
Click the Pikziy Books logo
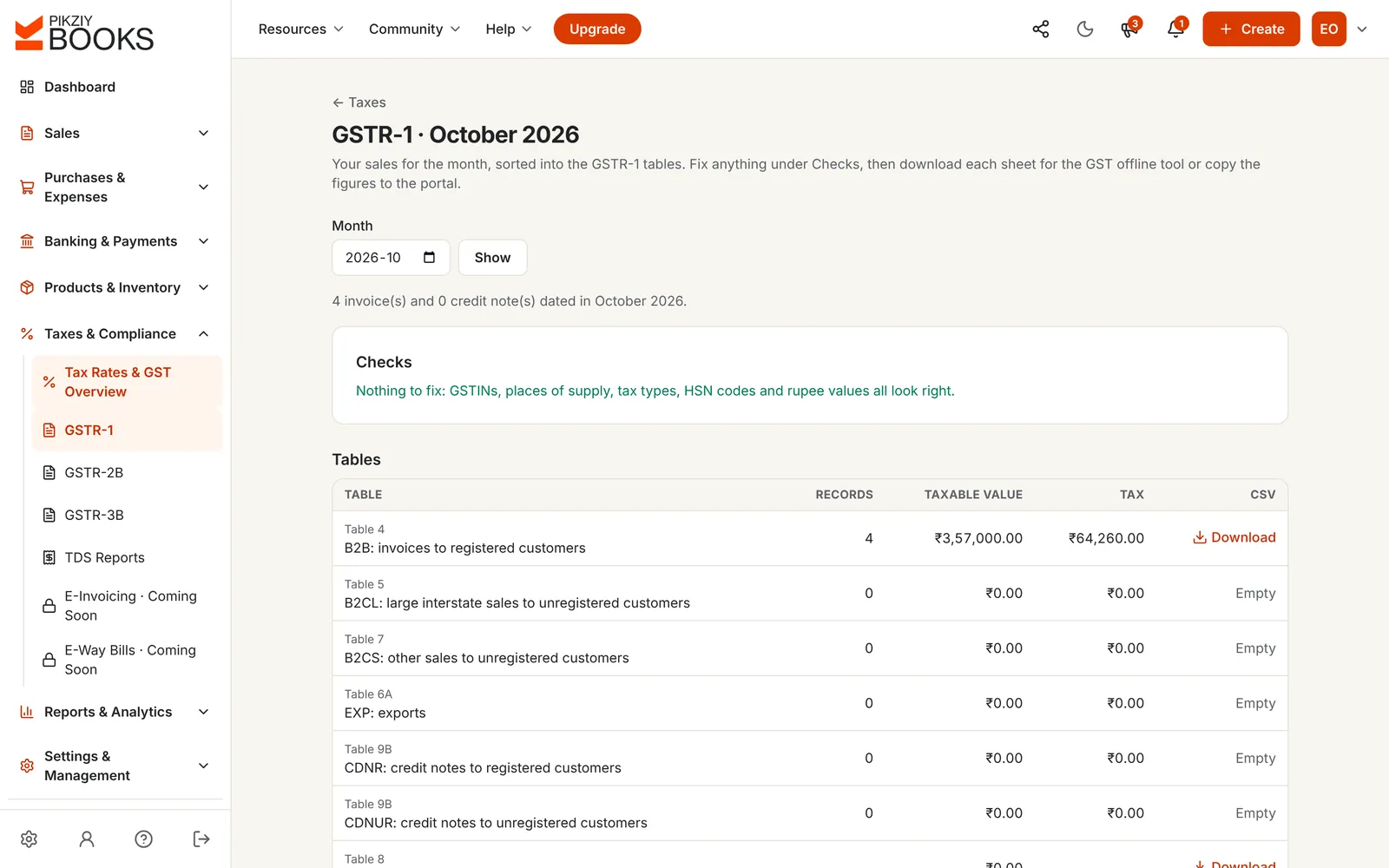tap(84, 32)
